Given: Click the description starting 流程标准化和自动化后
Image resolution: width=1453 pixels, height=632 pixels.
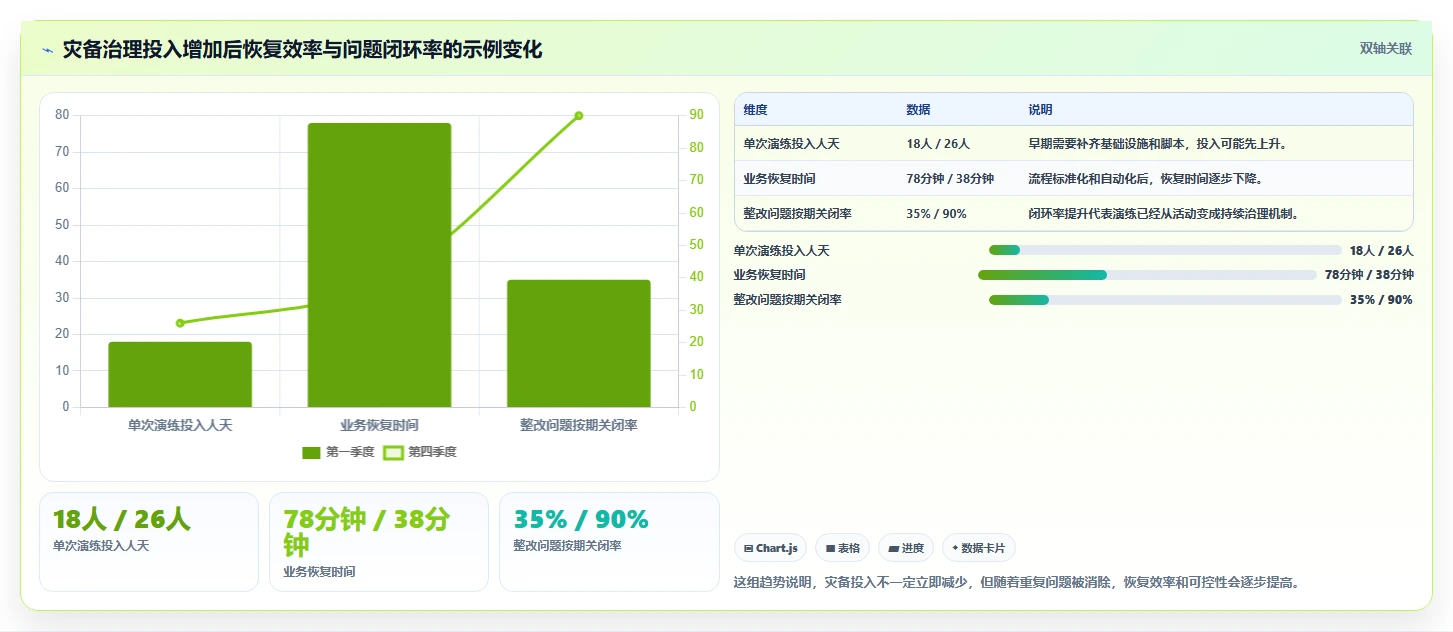Looking at the screenshot, I should pos(1146,179).
